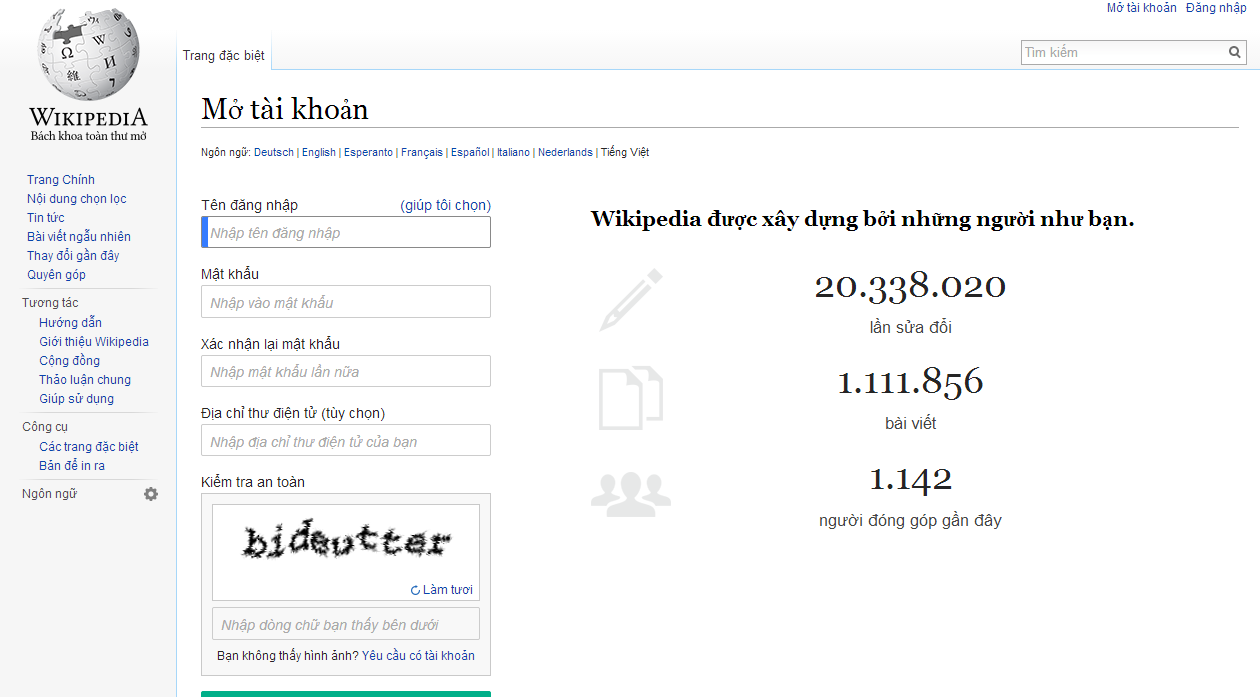The width and height of the screenshot is (1260, 697).
Task: Open Giới thiệu Wikipedia link
Action: (94, 342)
